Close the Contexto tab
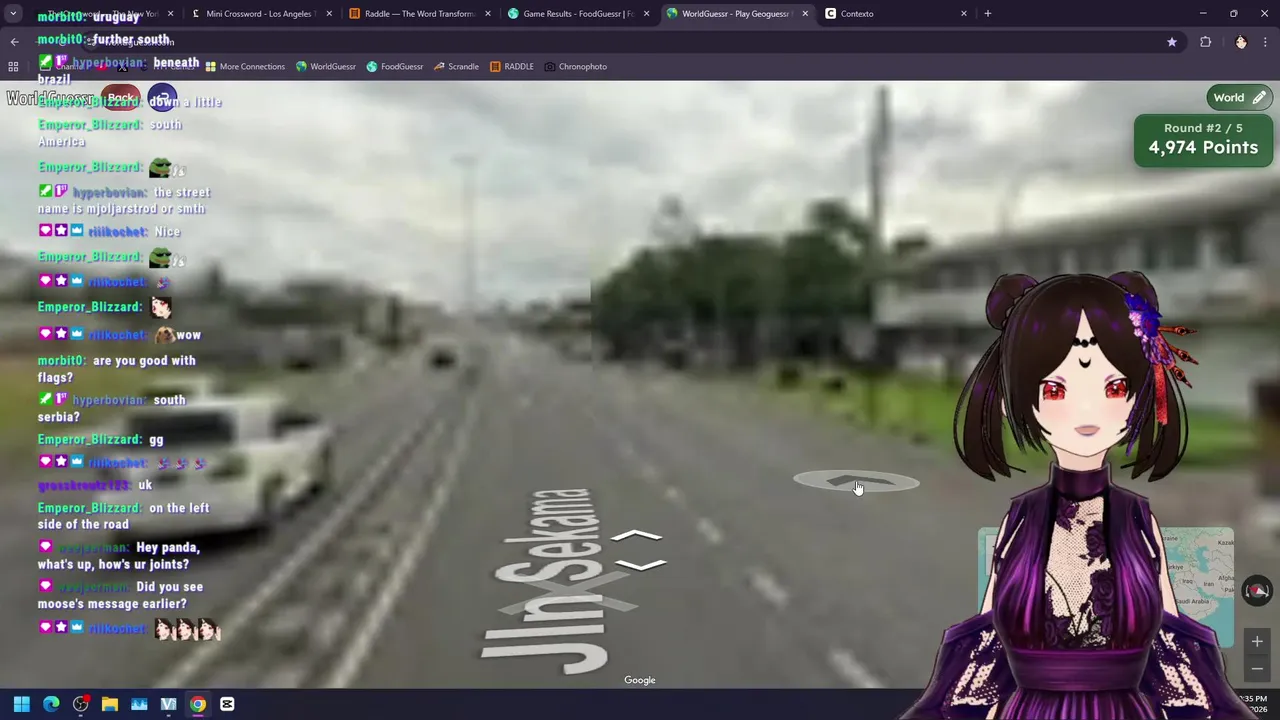The width and height of the screenshot is (1280, 720). pos(964,14)
